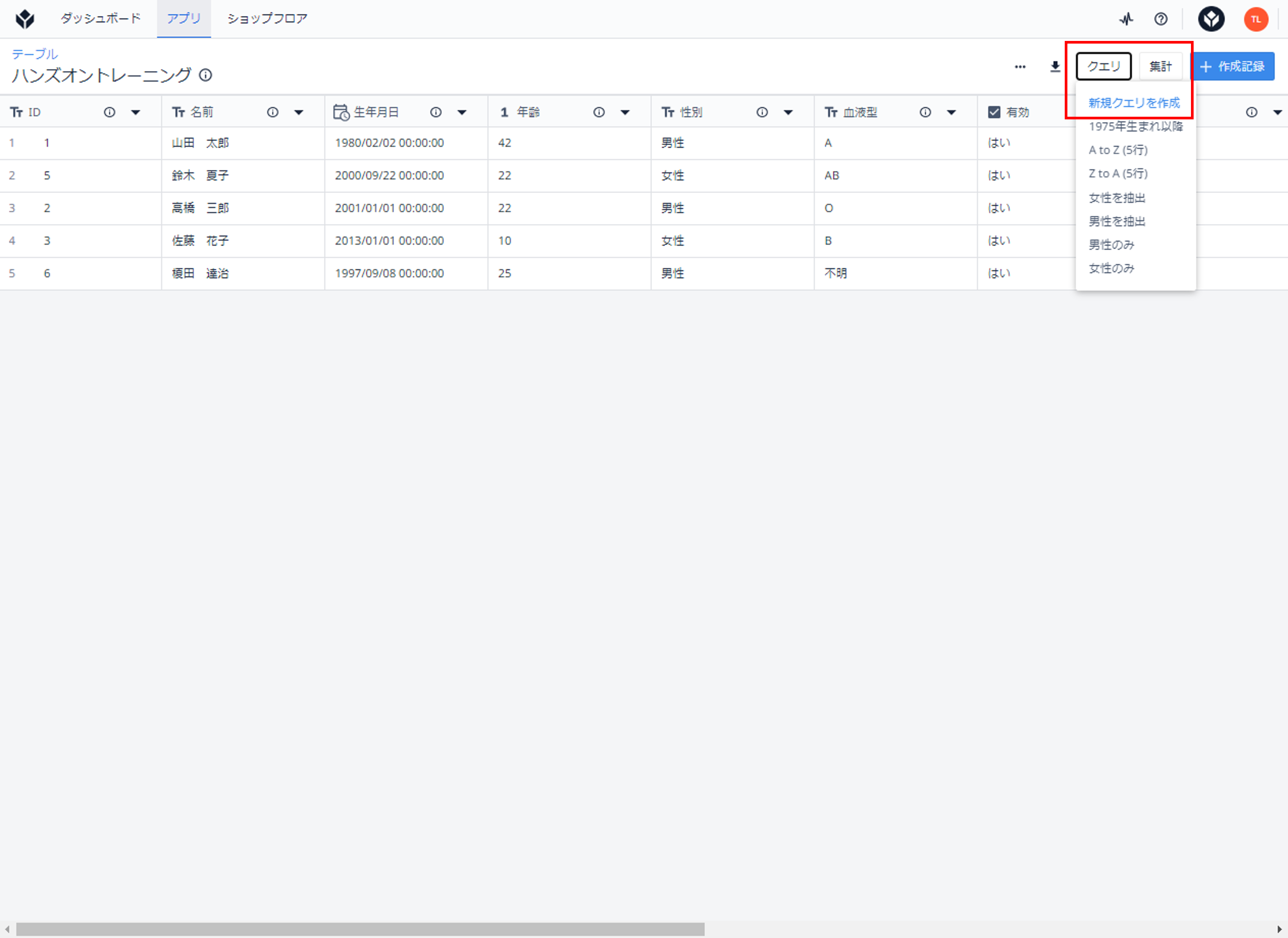Screen dimensions: 1288x938
Task: Expand the 年齢 column dropdown arrow
Action: (x=625, y=113)
